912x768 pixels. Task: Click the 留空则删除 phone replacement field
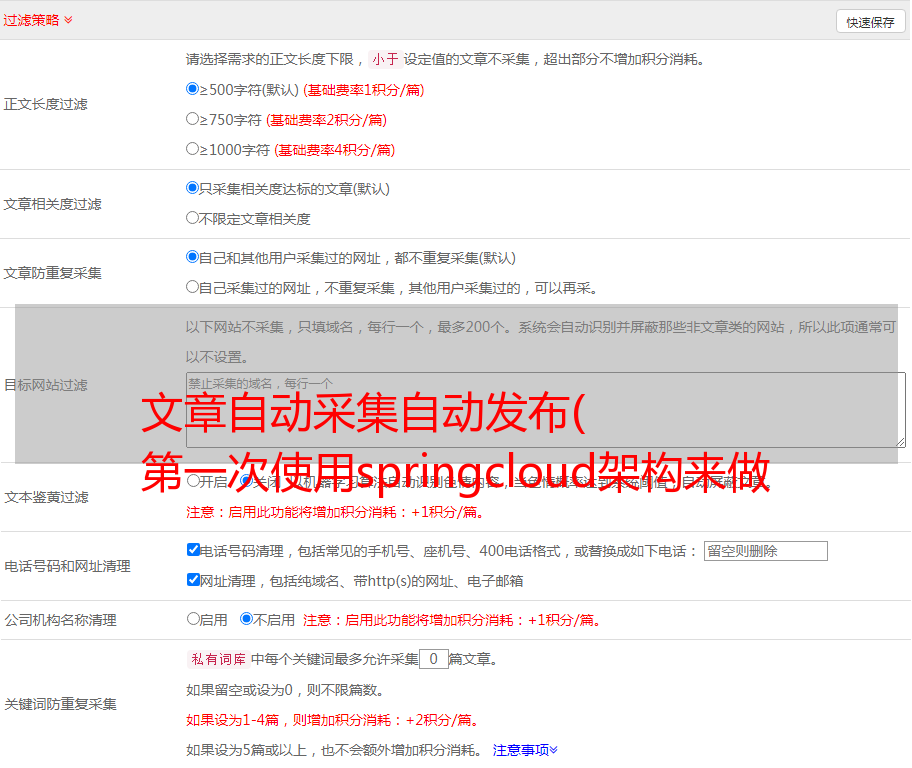765,551
